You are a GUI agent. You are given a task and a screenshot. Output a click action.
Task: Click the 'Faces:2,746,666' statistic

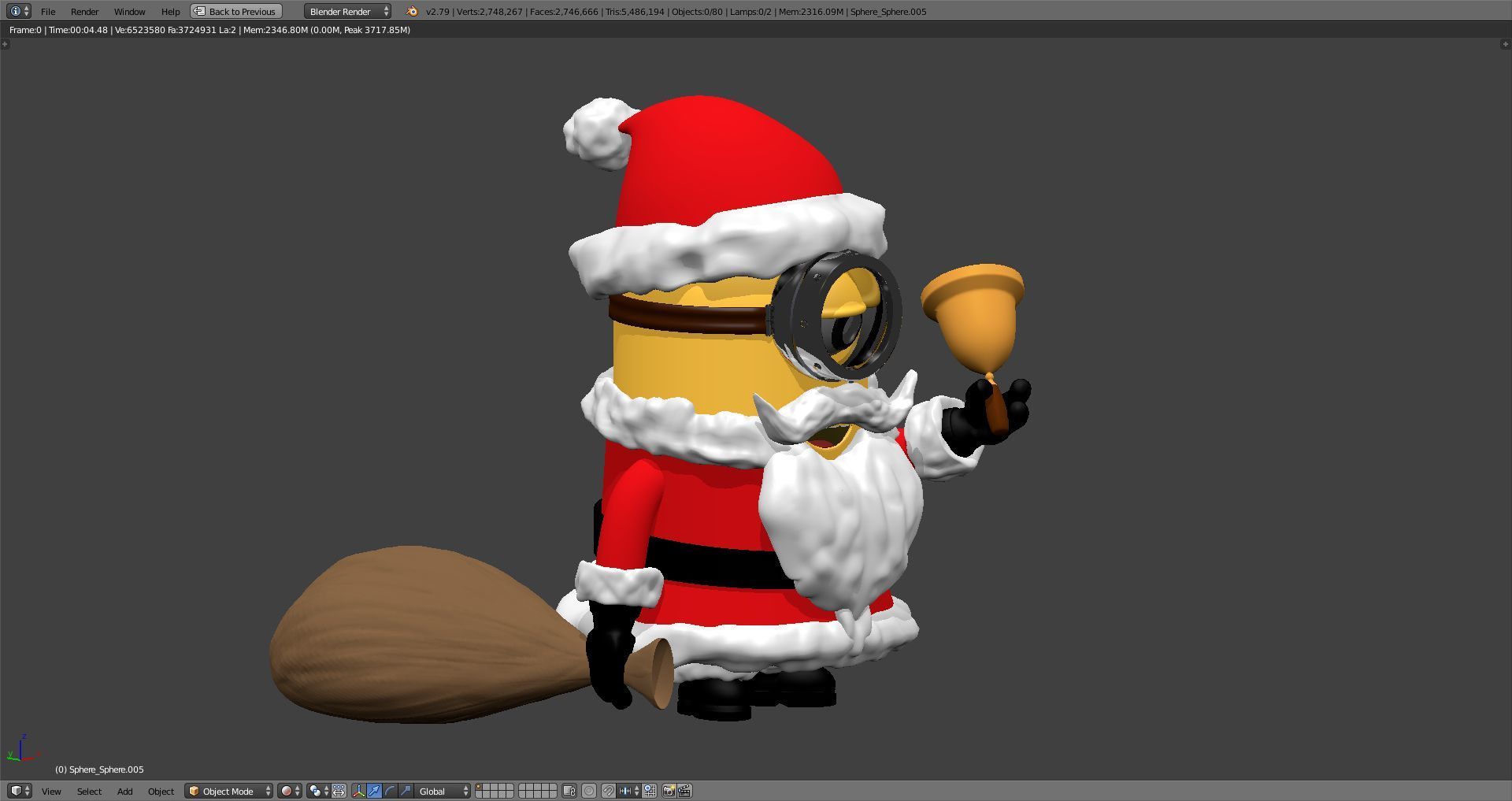[x=564, y=12]
